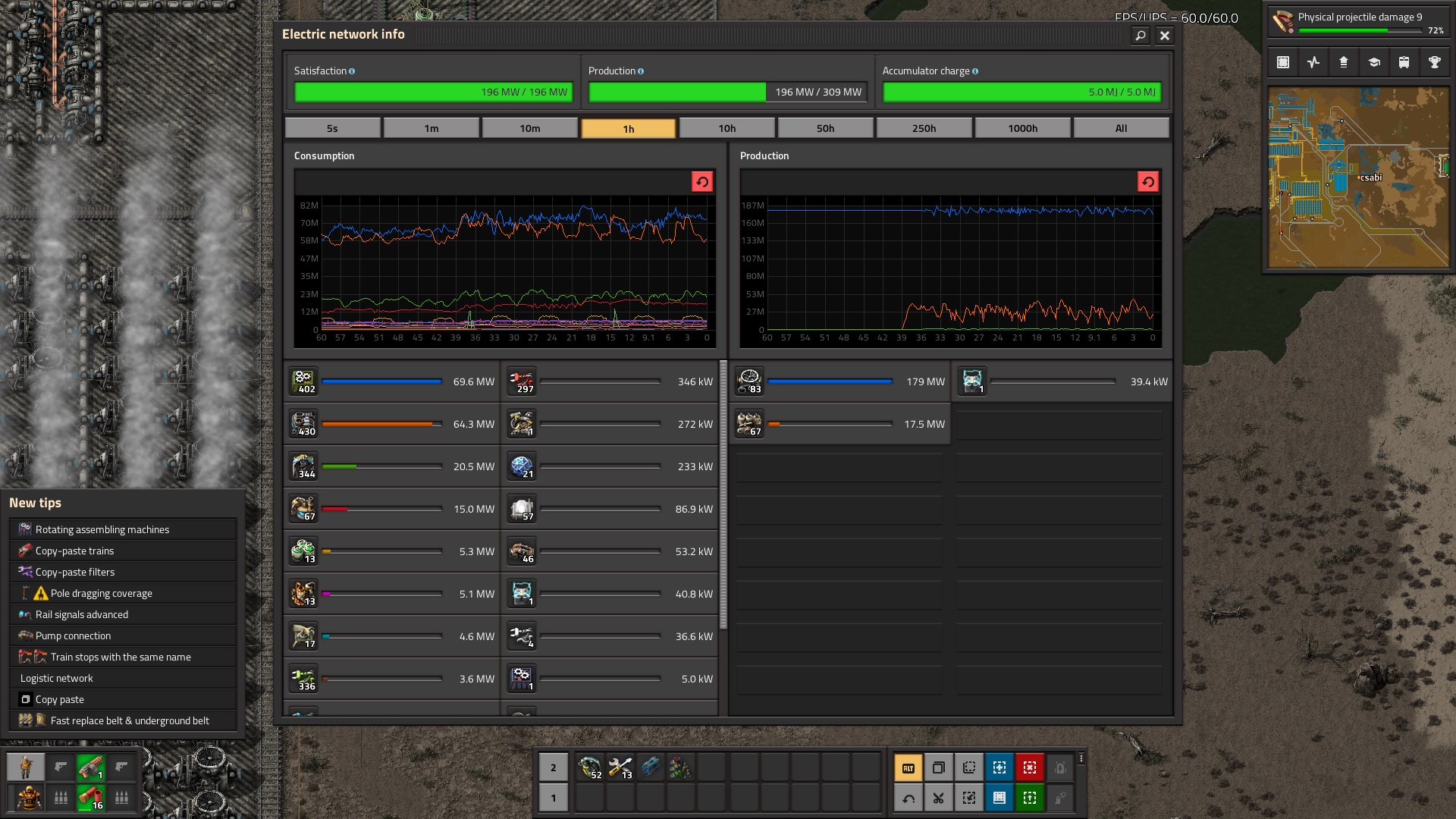
Task: Open the trains overview icon
Action: pos(1404,62)
